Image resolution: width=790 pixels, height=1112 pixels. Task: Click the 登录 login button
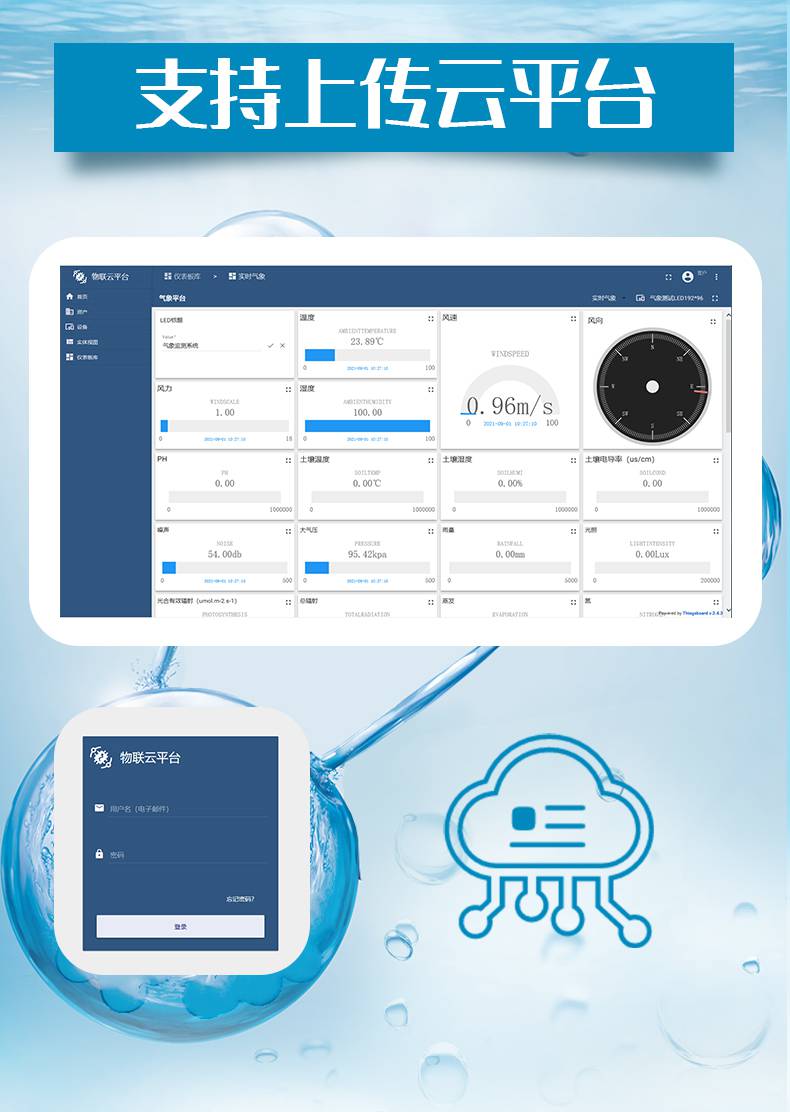(x=180, y=927)
